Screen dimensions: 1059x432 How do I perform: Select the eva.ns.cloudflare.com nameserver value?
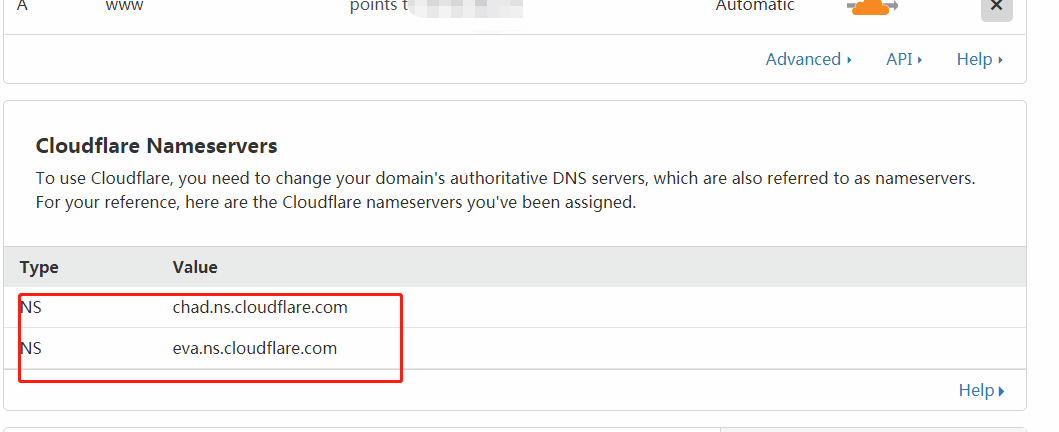[255, 348]
